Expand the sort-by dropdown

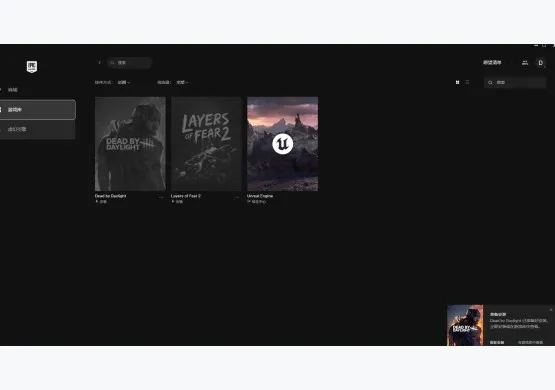(x=124, y=82)
